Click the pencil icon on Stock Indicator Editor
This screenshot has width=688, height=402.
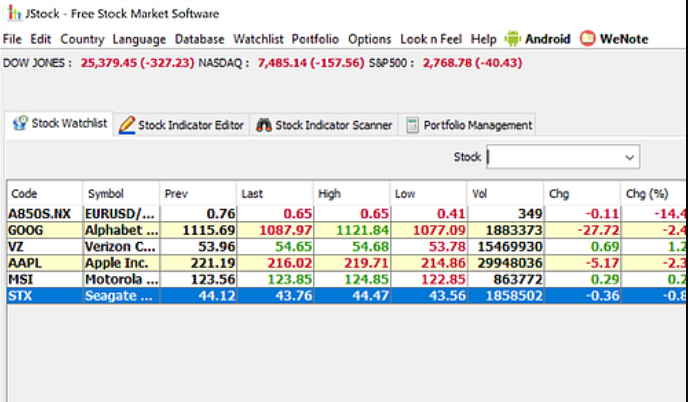pyautogui.click(x=126, y=125)
